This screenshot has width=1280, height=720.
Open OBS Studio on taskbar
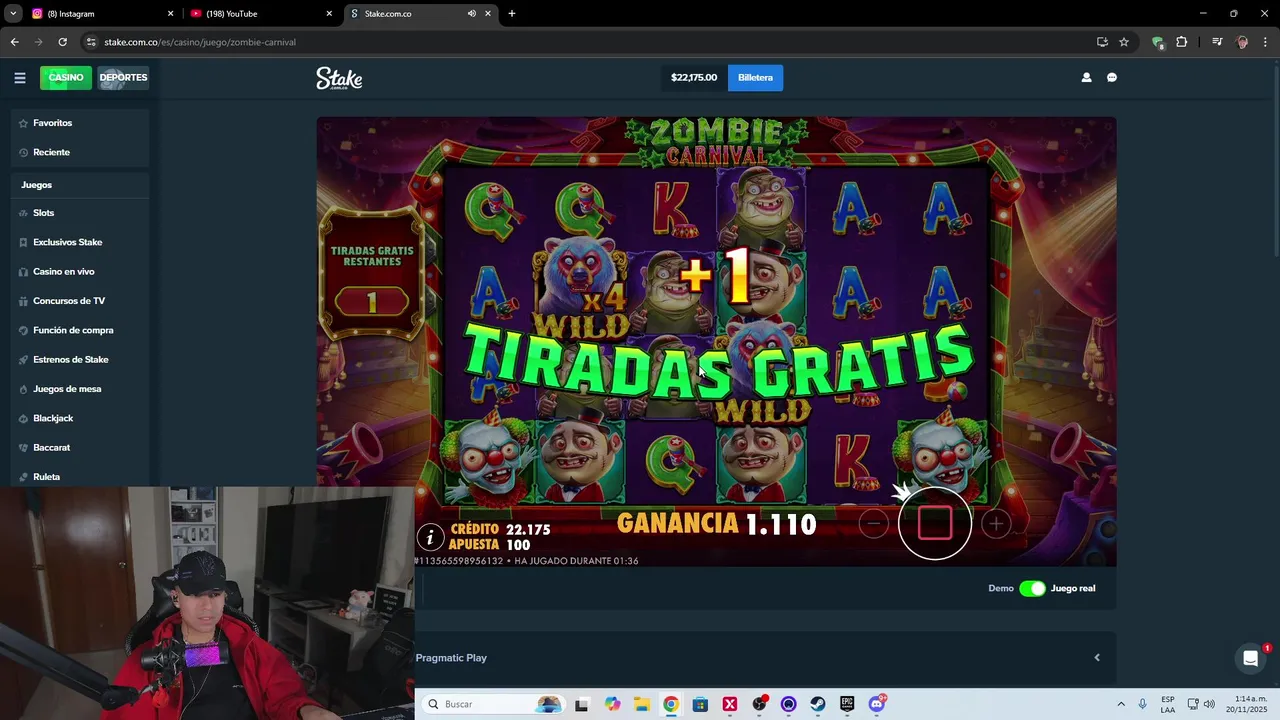759,704
